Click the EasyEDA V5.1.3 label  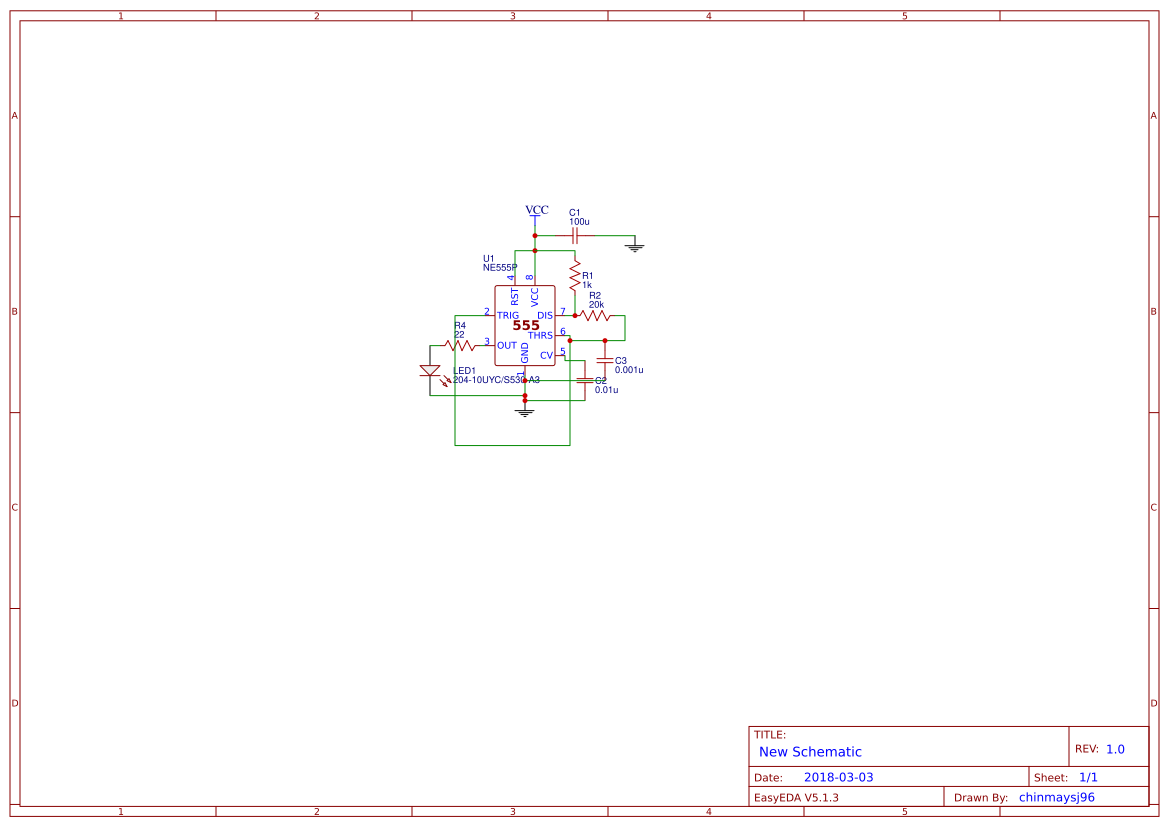pyautogui.click(x=797, y=797)
